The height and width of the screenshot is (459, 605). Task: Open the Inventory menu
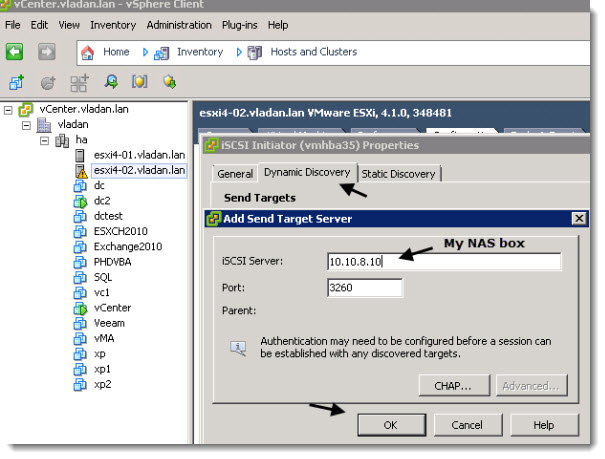point(113,25)
